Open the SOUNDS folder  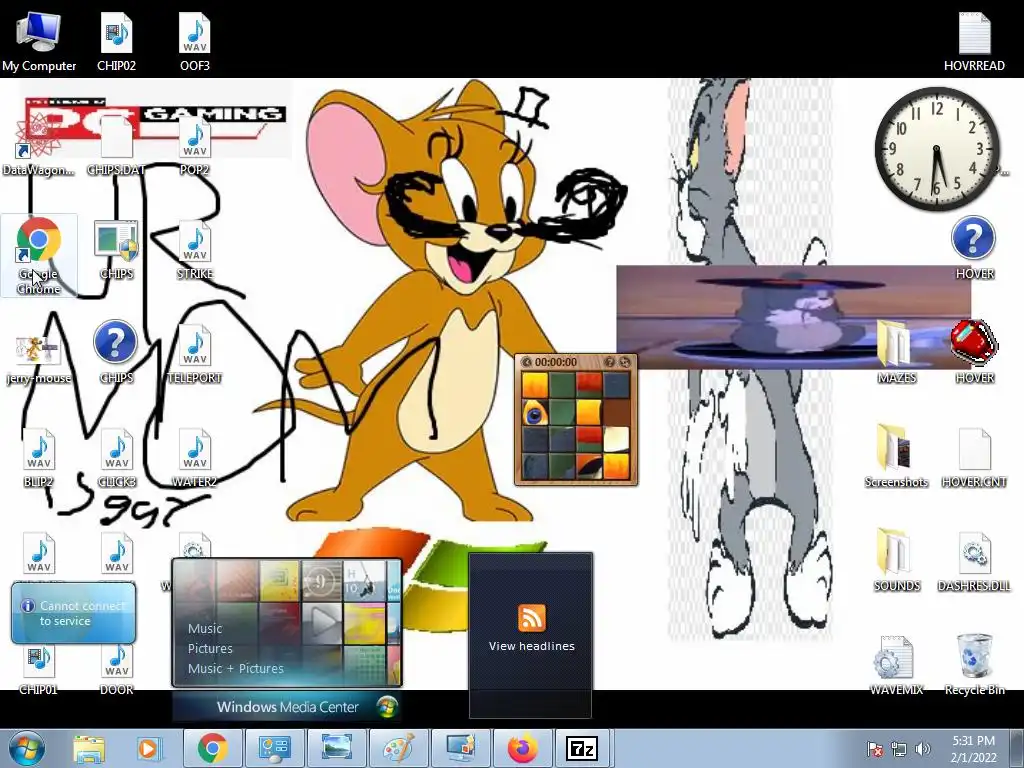896,560
